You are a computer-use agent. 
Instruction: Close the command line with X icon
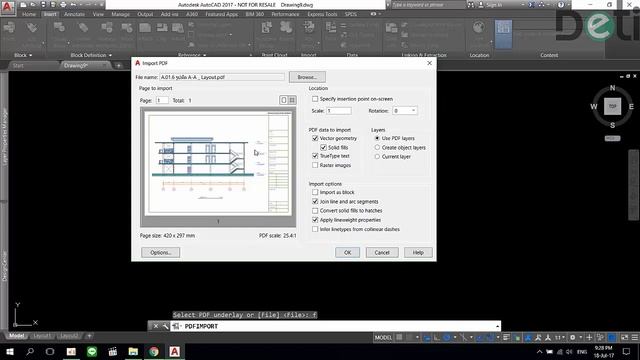(156, 326)
